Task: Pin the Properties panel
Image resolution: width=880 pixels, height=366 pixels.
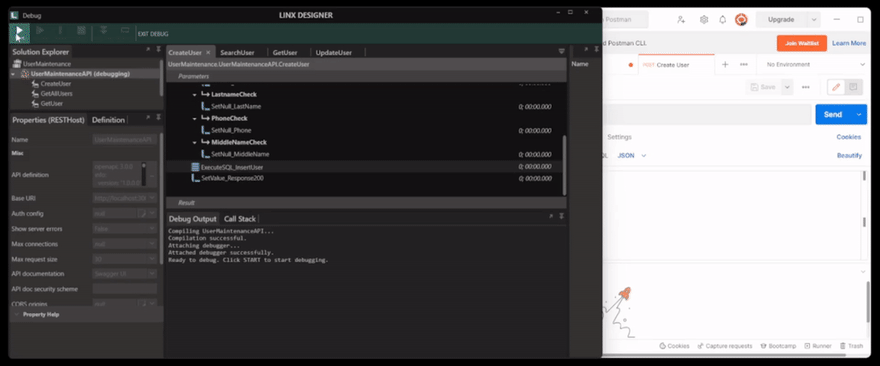Action: 159,117
